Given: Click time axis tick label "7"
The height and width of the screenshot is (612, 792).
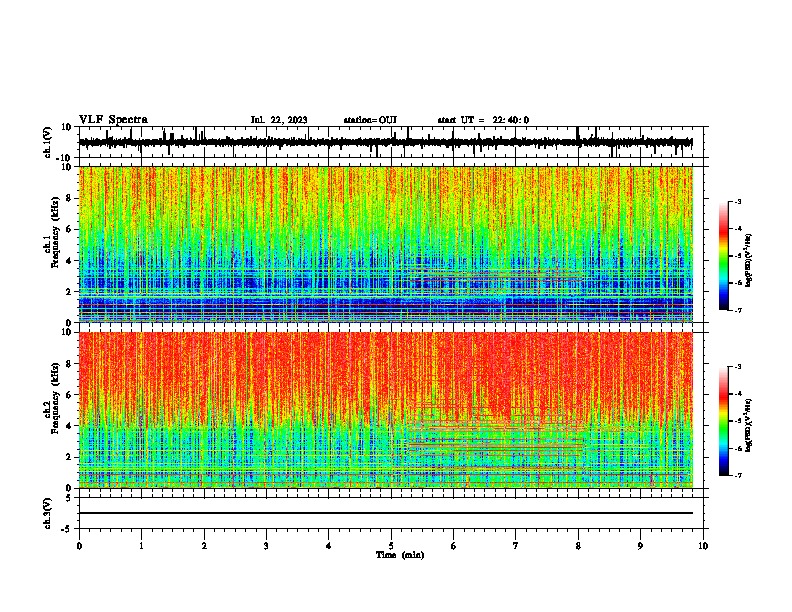Looking at the screenshot, I should (516, 546).
